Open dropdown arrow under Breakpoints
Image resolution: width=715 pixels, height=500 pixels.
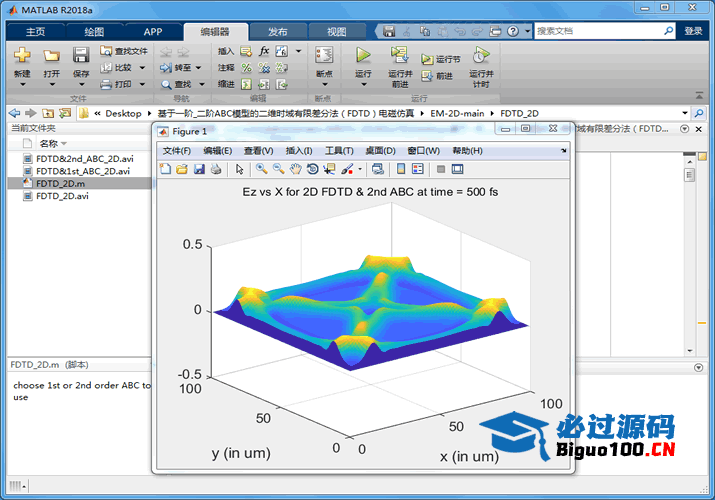[x=325, y=85]
